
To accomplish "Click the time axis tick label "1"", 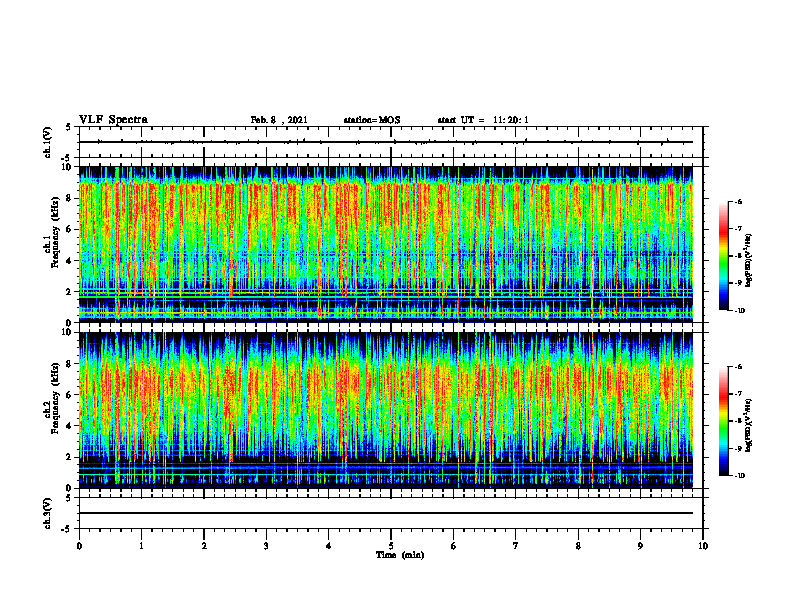I will coord(141,546).
